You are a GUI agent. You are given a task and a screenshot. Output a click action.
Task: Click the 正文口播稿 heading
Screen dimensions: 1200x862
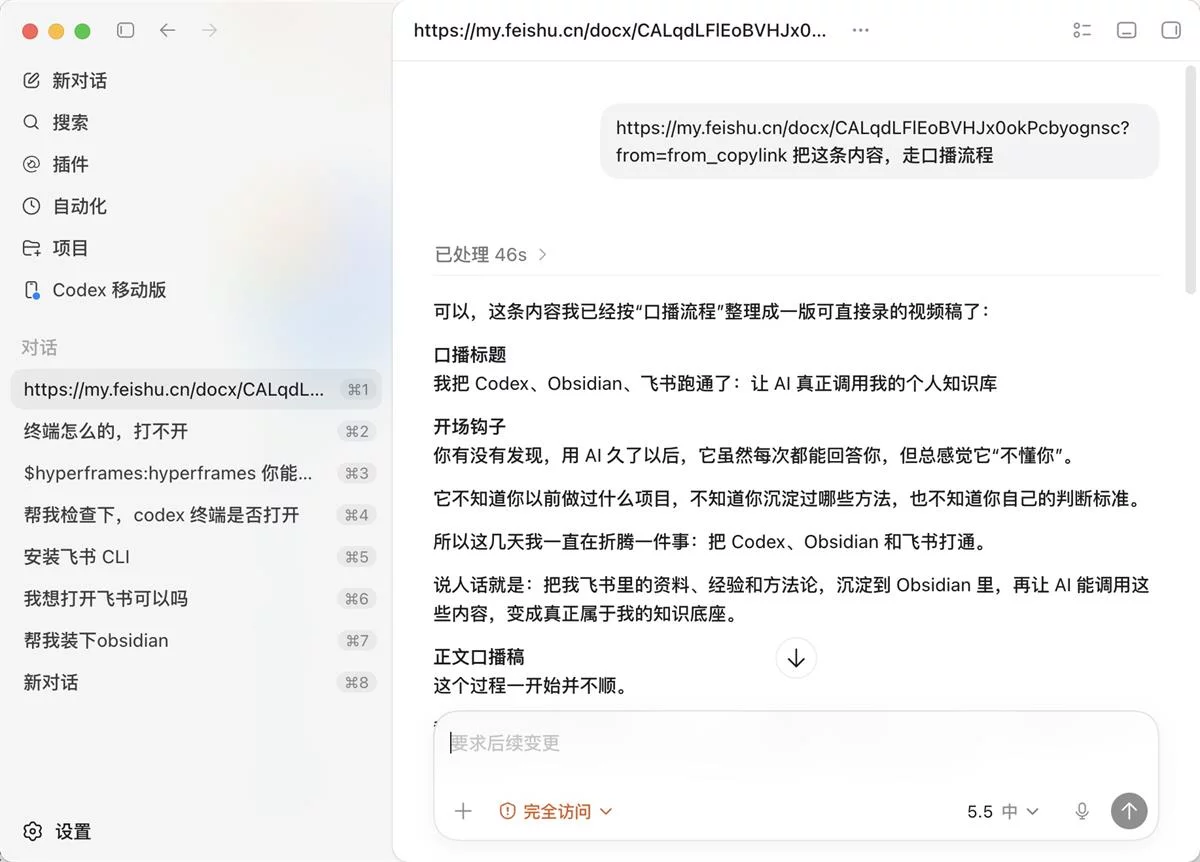(479, 657)
